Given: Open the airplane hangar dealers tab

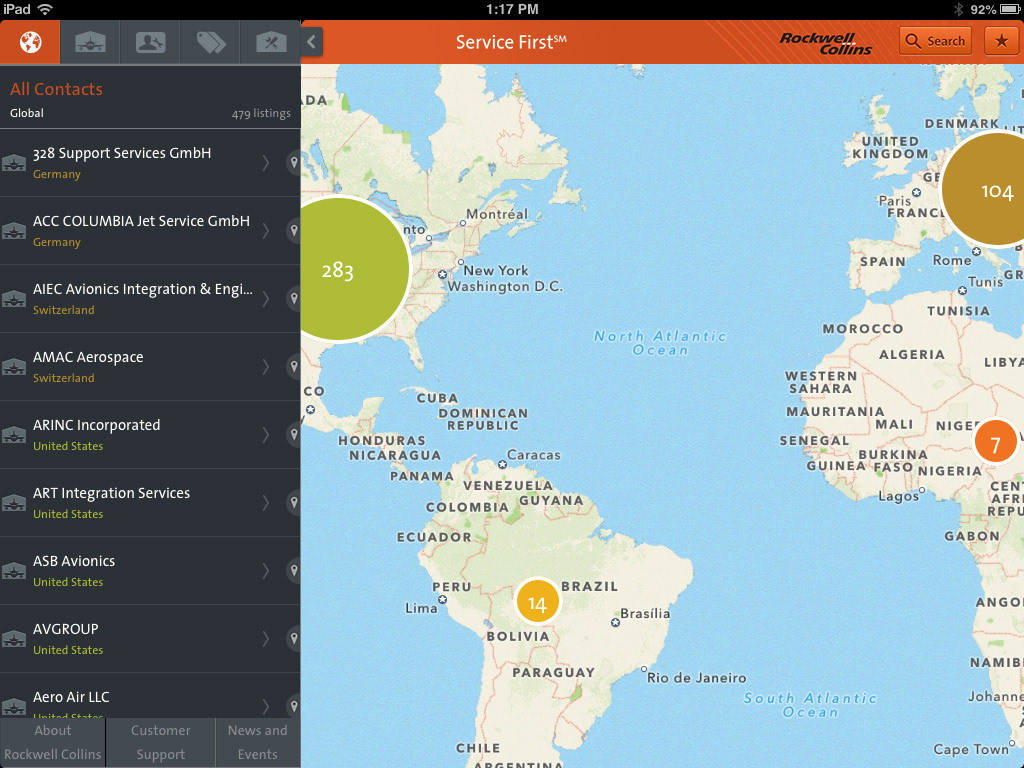Looking at the screenshot, I should (x=90, y=42).
